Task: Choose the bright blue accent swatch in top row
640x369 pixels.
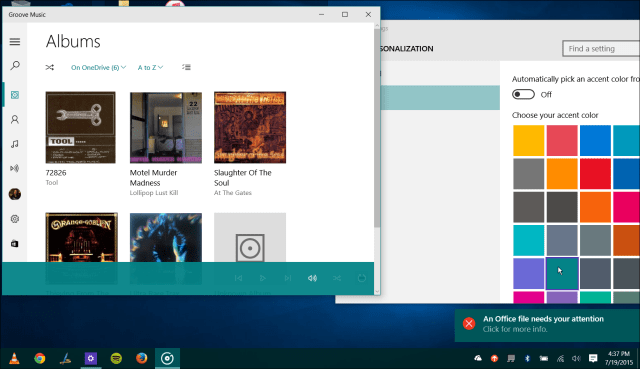Action: point(596,140)
